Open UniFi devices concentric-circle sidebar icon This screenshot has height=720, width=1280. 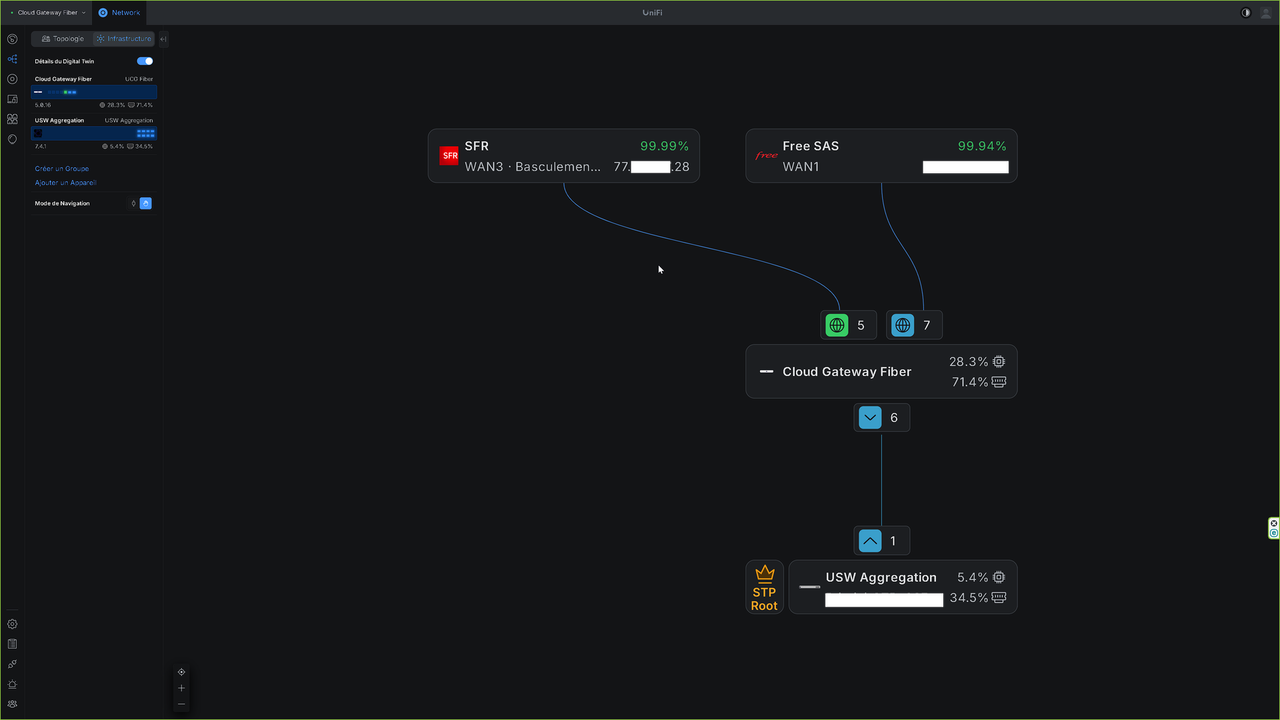tap(12, 79)
